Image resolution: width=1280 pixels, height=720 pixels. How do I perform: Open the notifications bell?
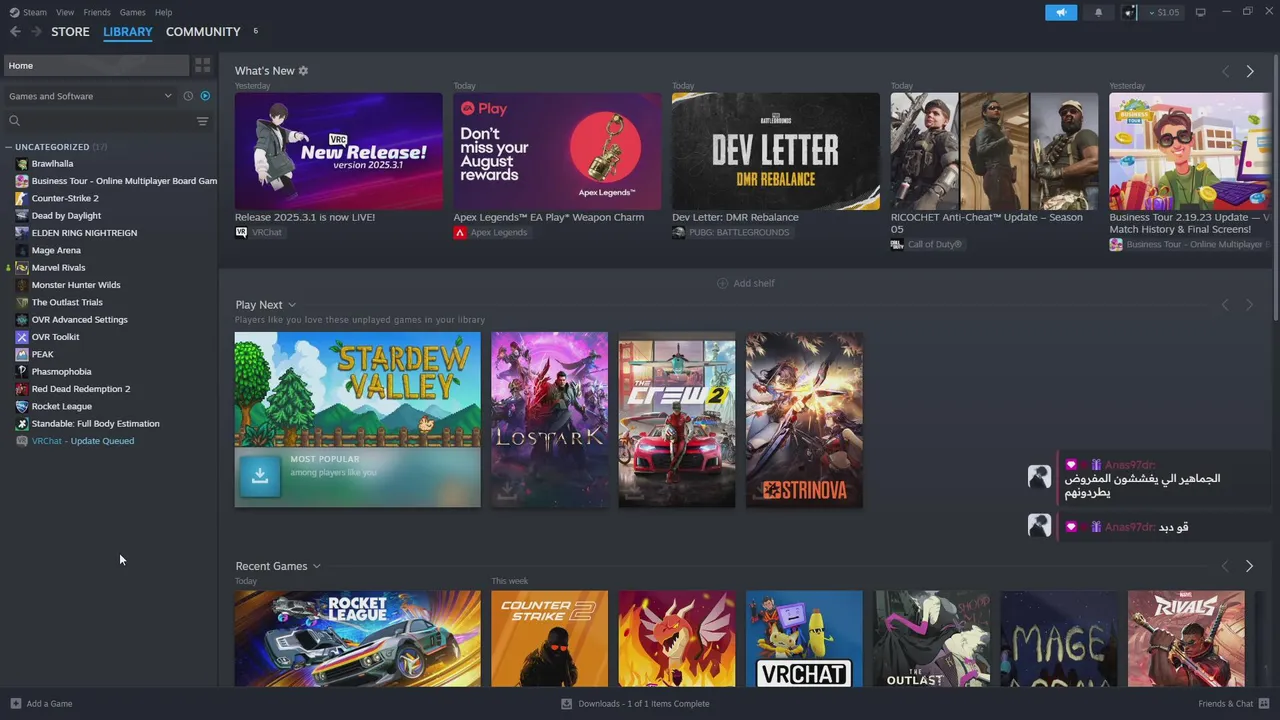click(1099, 12)
